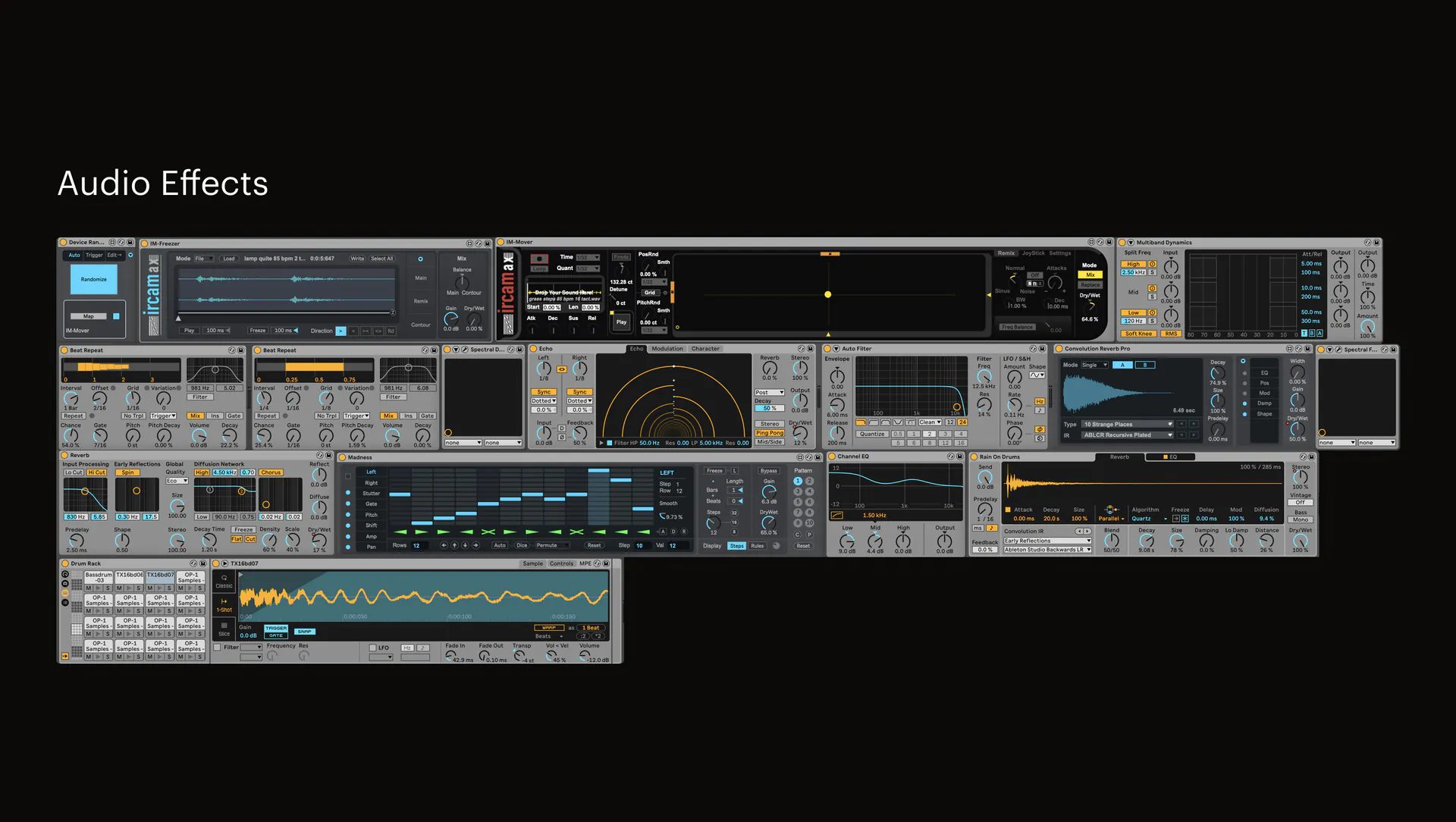Image resolution: width=1456 pixels, height=822 pixels.
Task: Select the Bassdrum-03 pad in Drum Rack
Action: point(99,577)
